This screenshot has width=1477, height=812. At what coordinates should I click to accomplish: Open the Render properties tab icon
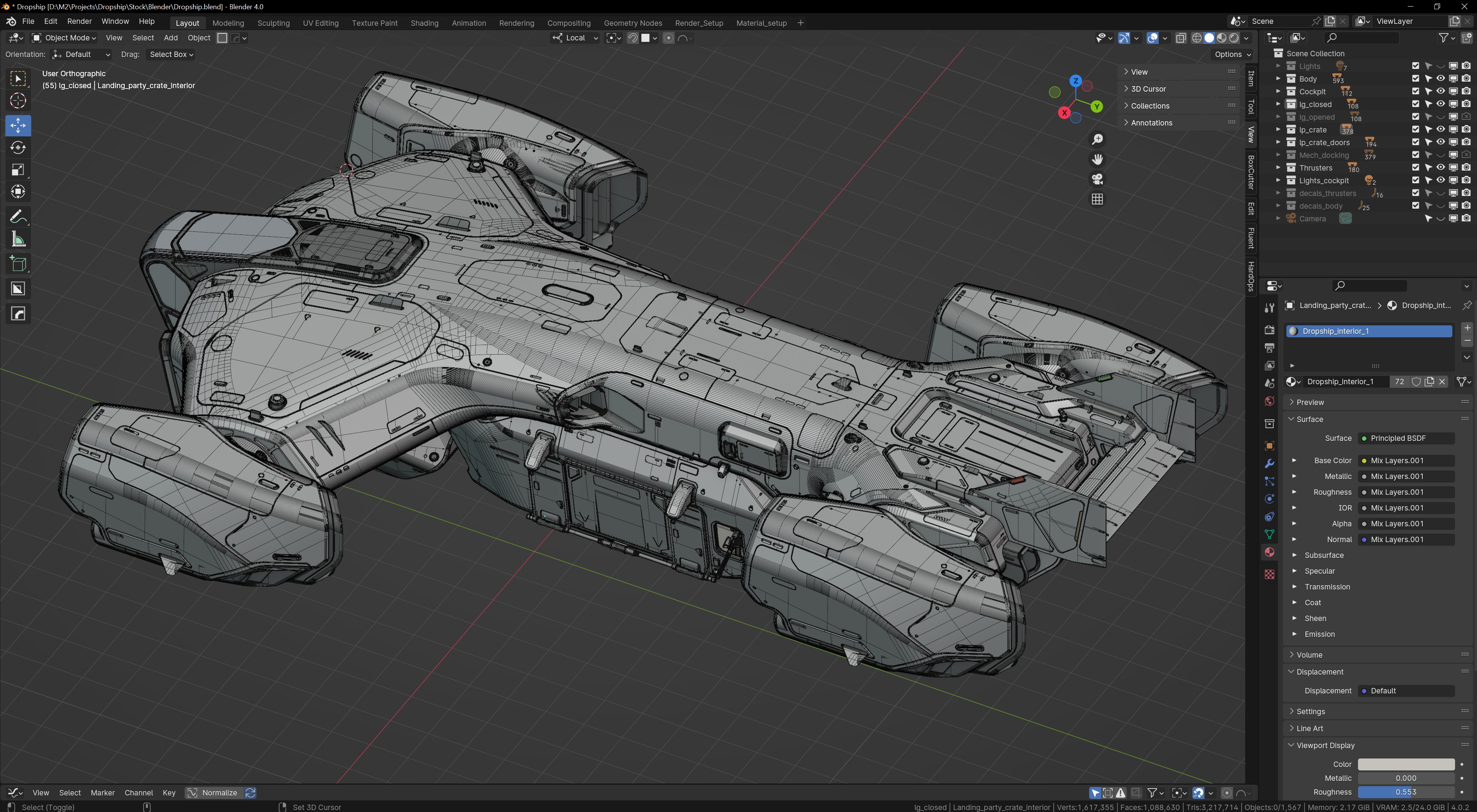pyautogui.click(x=1269, y=330)
